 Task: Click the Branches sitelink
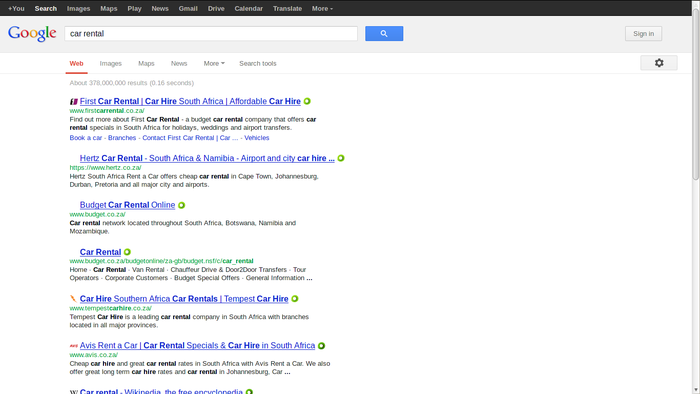(122, 138)
